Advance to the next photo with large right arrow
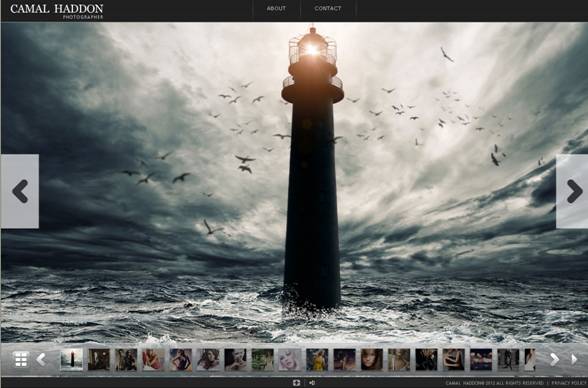The image size is (588, 388). coord(572,191)
